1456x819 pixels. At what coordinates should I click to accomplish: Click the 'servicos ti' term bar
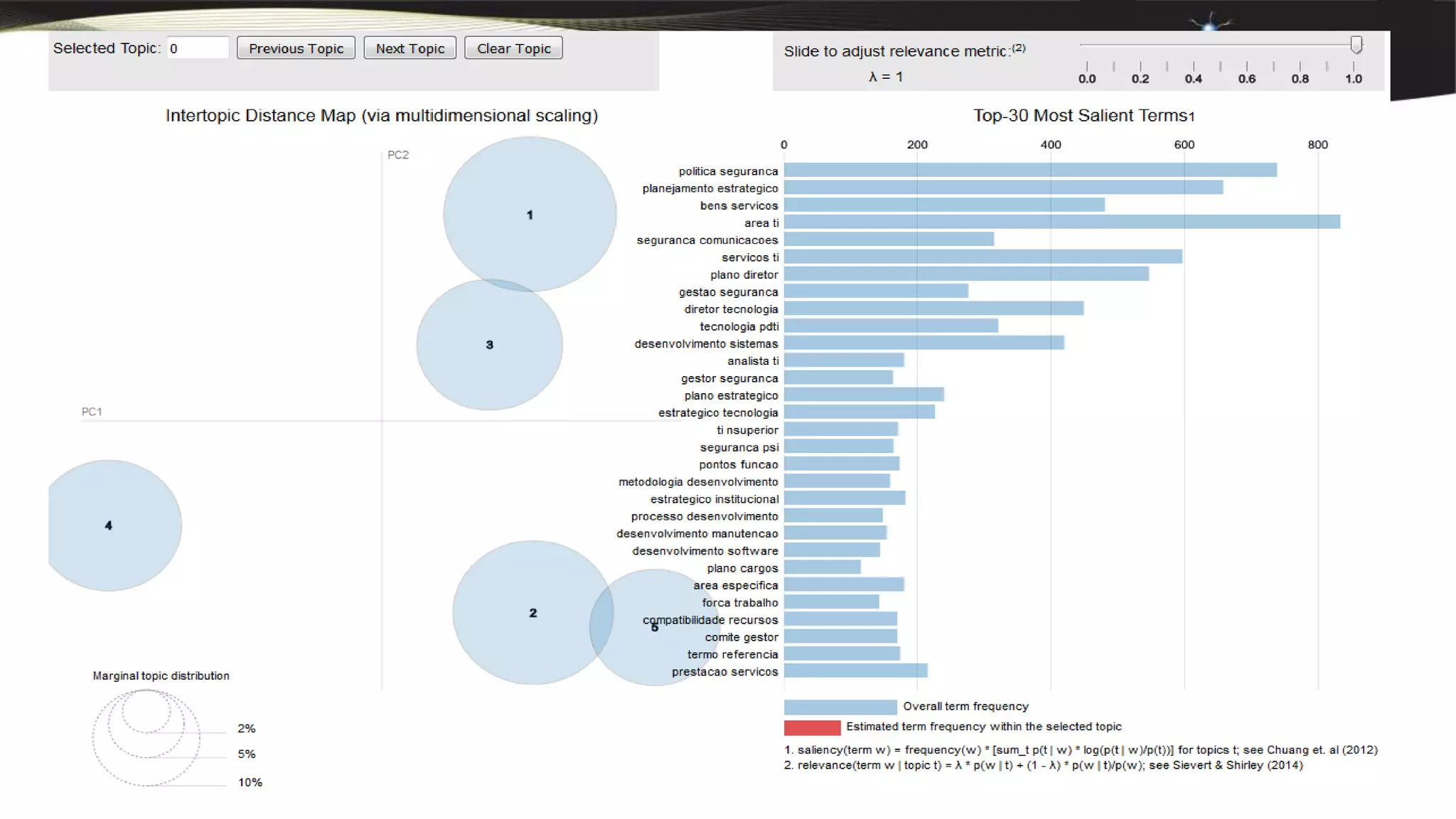tap(983, 257)
